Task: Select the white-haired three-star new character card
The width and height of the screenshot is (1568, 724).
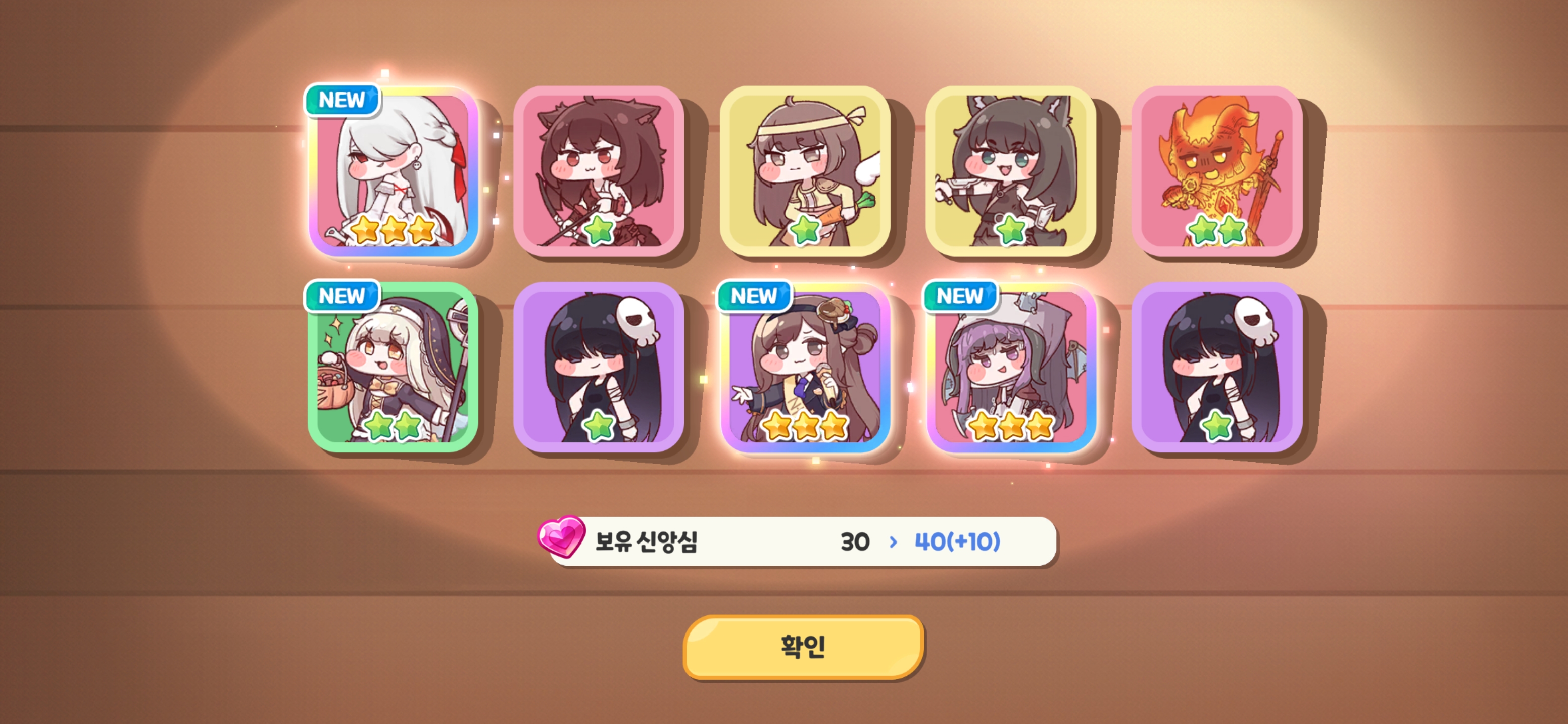Action: tap(393, 171)
